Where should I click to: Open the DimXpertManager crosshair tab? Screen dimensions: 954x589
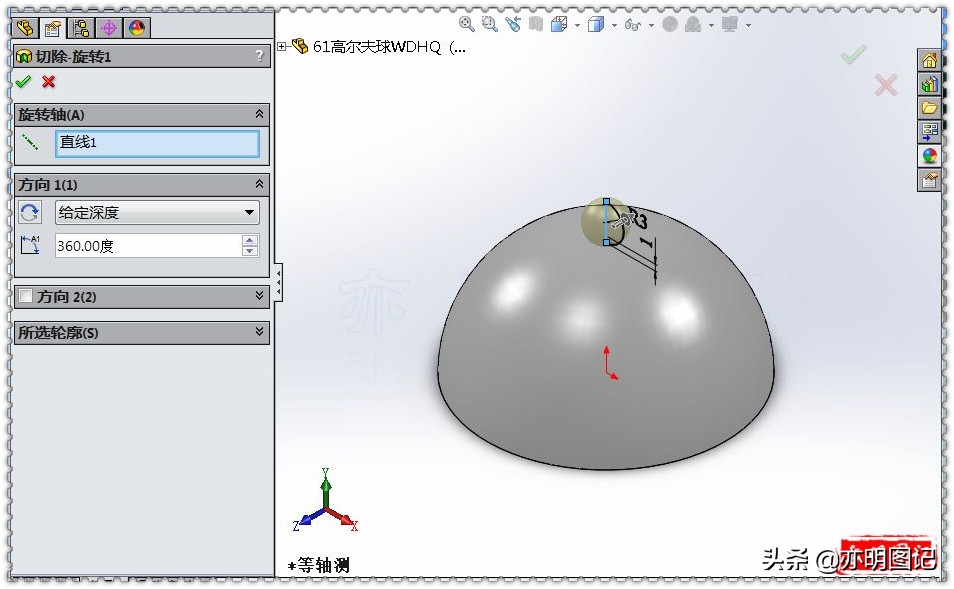click(109, 28)
